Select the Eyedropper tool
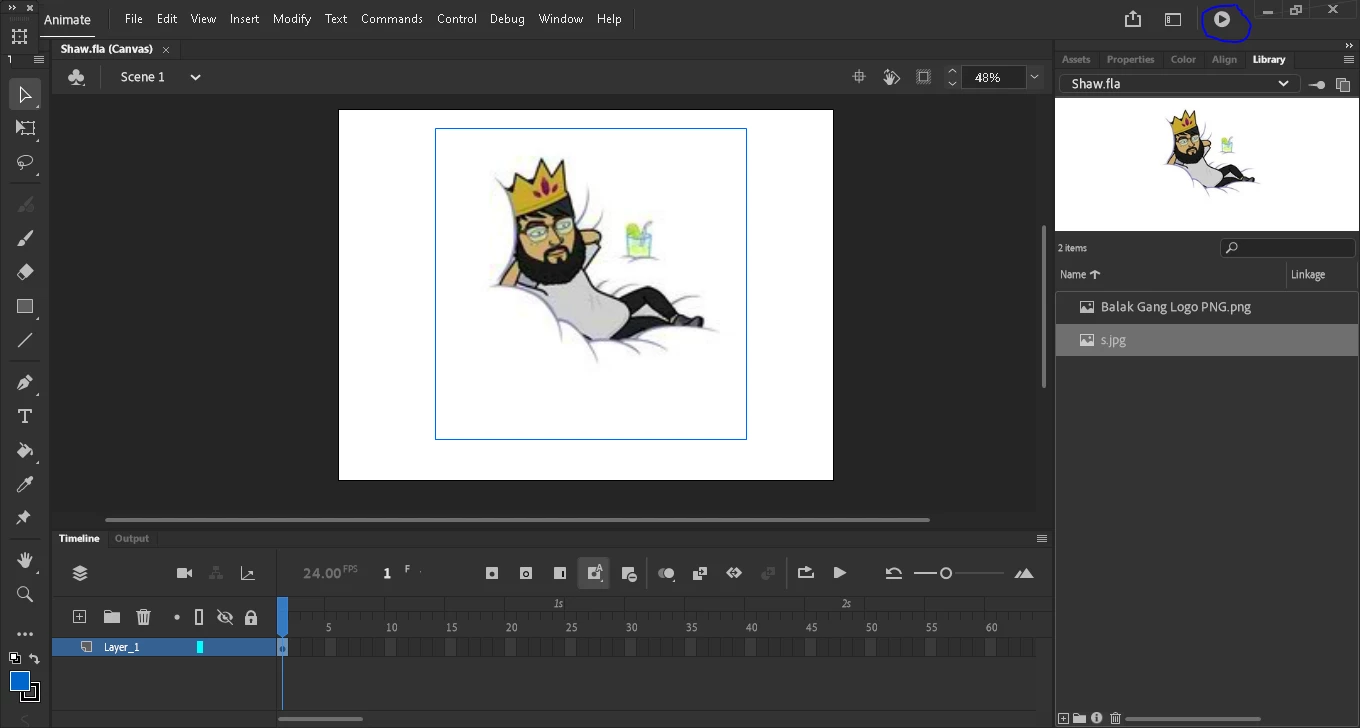This screenshot has height=728, width=1360. click(x=25, y=484)
